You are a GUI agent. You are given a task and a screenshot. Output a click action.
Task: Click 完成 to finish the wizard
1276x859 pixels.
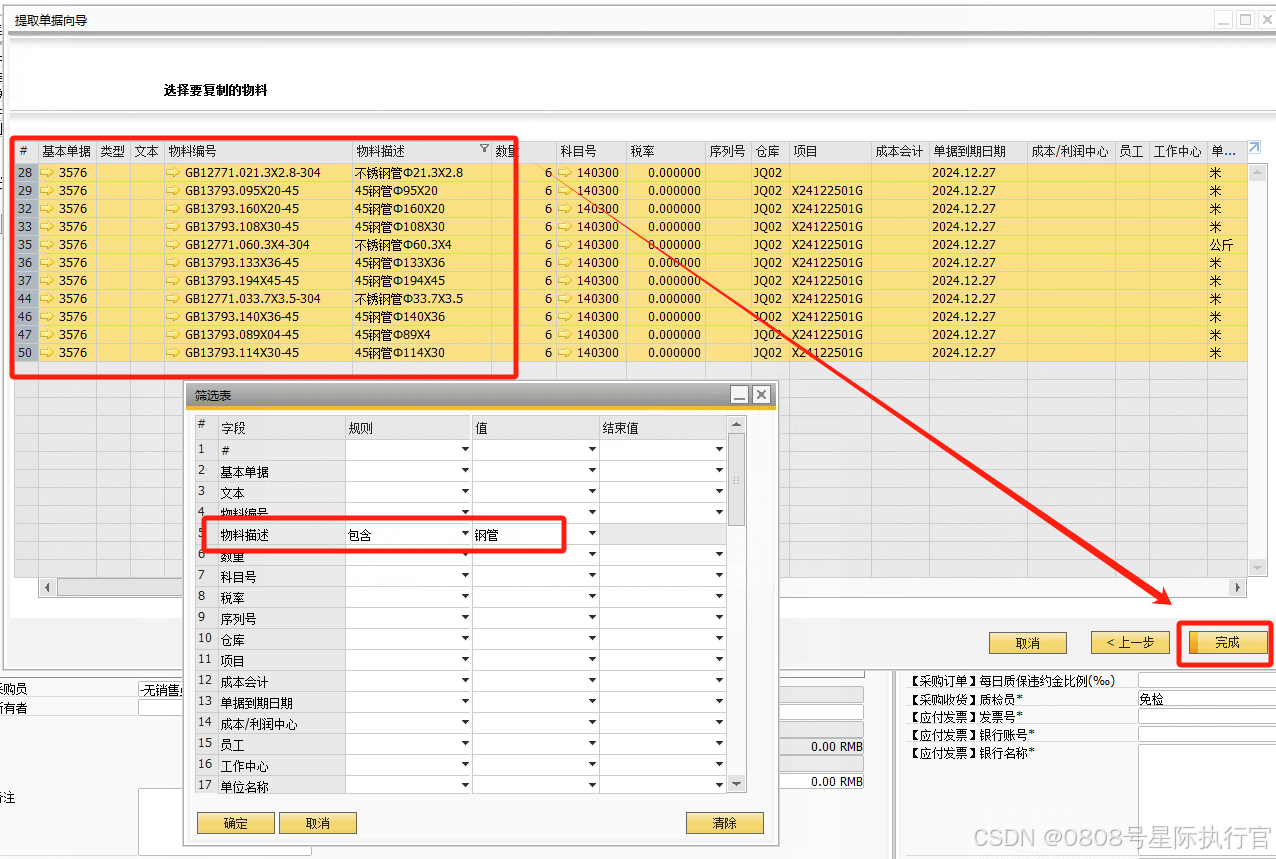click(x=1227, y=643)
